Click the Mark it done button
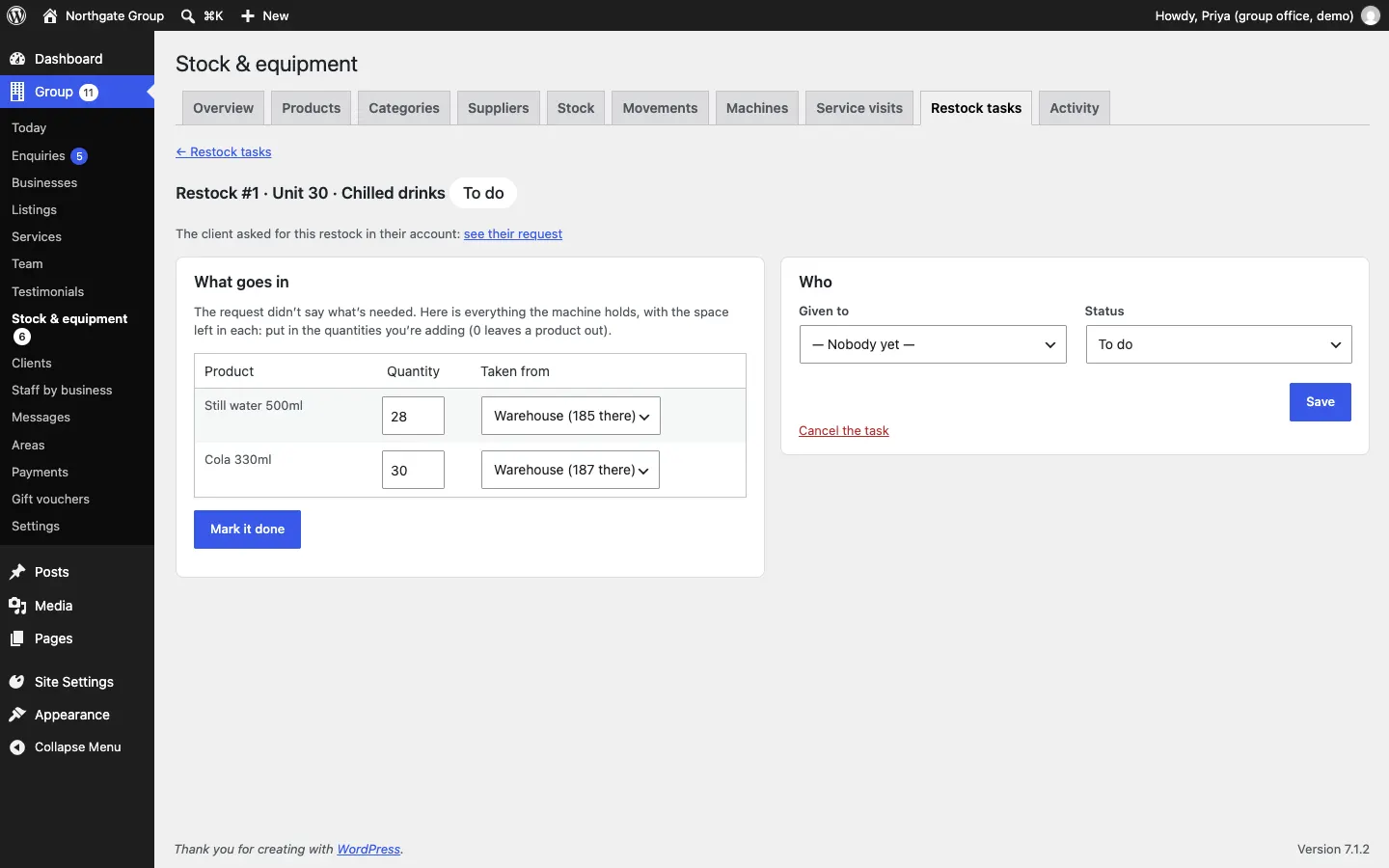The height and width of the screenshot is (868, 1389). (x=247, y=529)
